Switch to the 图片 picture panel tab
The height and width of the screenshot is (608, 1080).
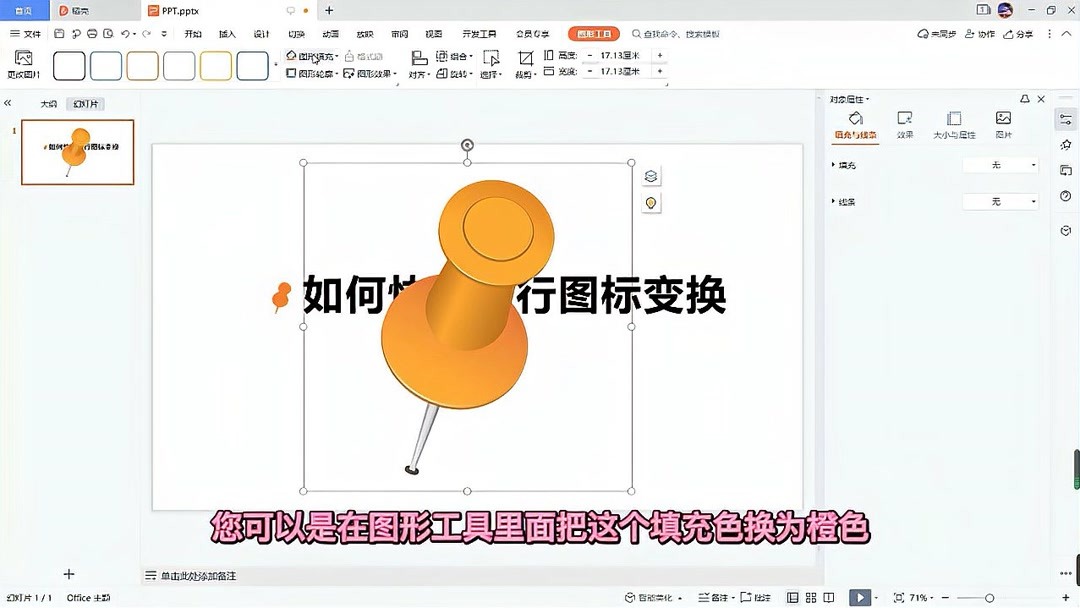click(1002, 122)
